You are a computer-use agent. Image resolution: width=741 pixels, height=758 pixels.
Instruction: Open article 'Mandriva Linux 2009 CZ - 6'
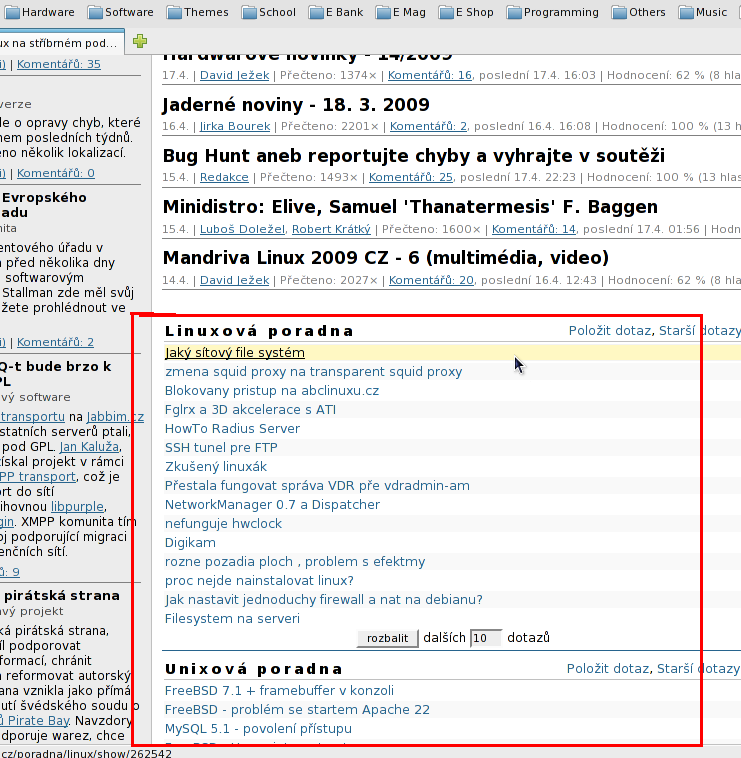386,258
